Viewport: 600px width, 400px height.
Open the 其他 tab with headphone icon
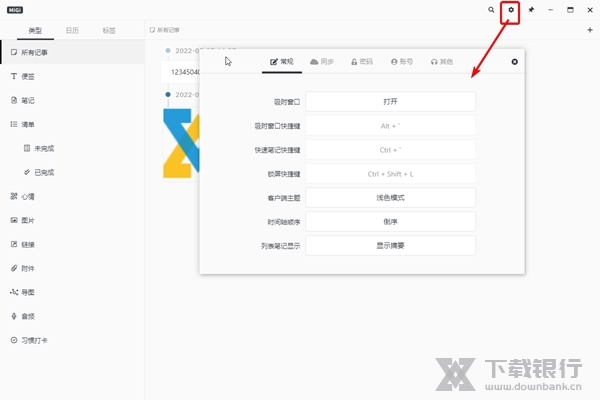(x=442, y=62)
